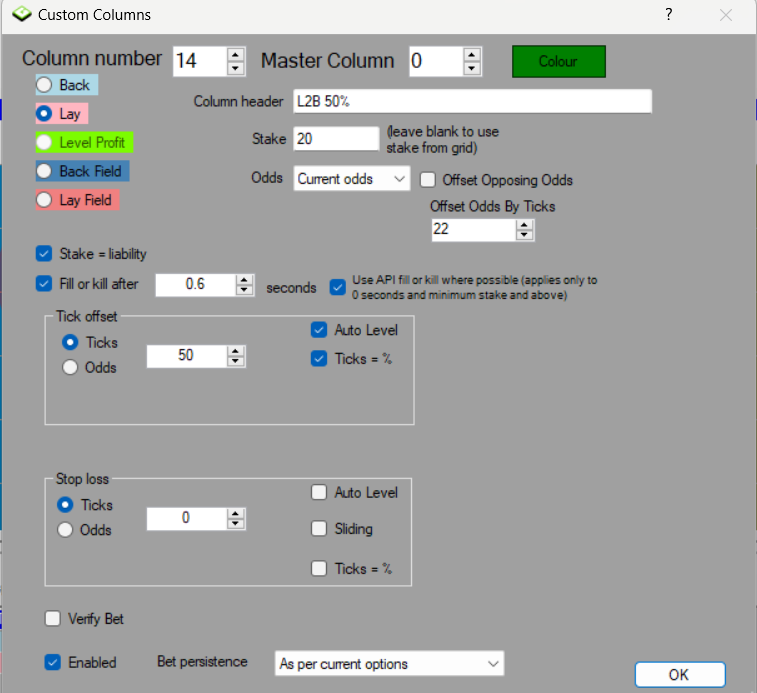Screen dimensions: 757x693
Task: Select the Level Profit option
Action: 44,142
